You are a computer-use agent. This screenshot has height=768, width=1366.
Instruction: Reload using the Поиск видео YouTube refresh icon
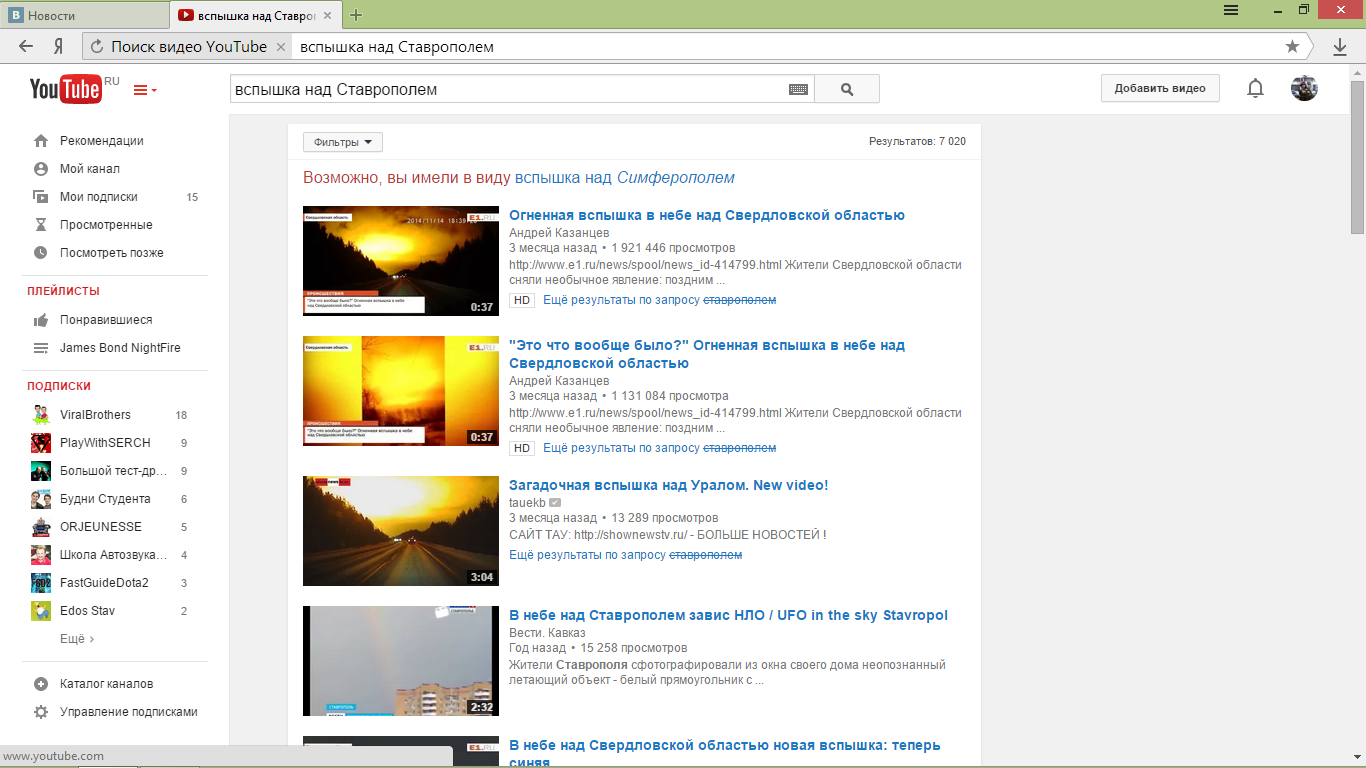97,46
